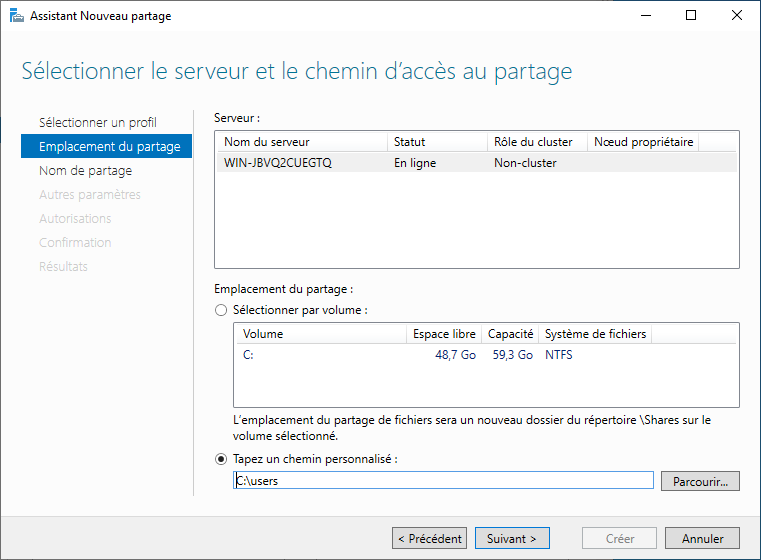Go to 'Emplacement du partage' step
Image resolution: width=761 pixels, height=560 pixels.
(x=109, y=147)
